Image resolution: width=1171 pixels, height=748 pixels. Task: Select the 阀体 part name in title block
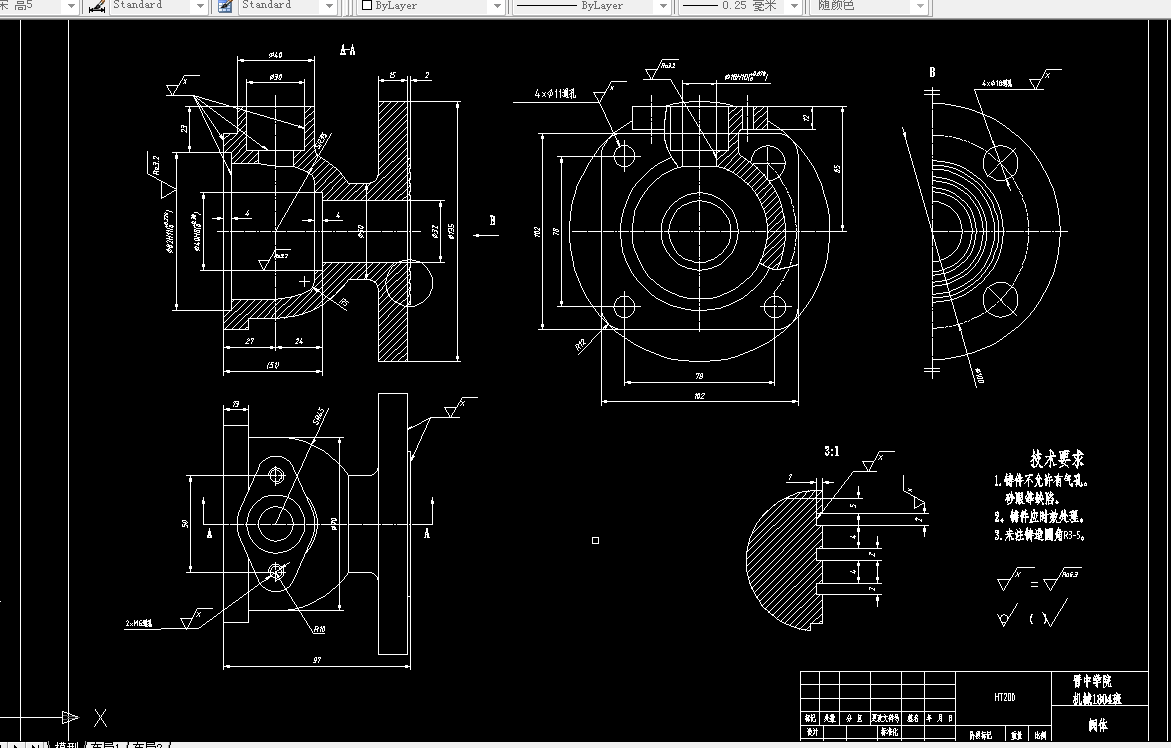pos(1098,725)
